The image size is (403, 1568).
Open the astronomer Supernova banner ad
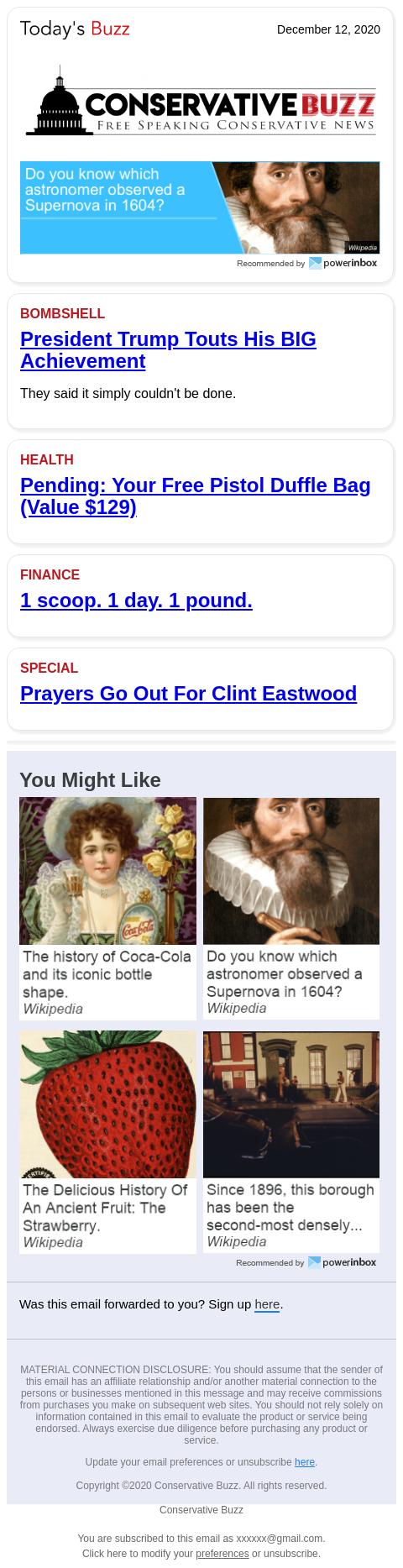pyautogui.click(x=200, y=207)
